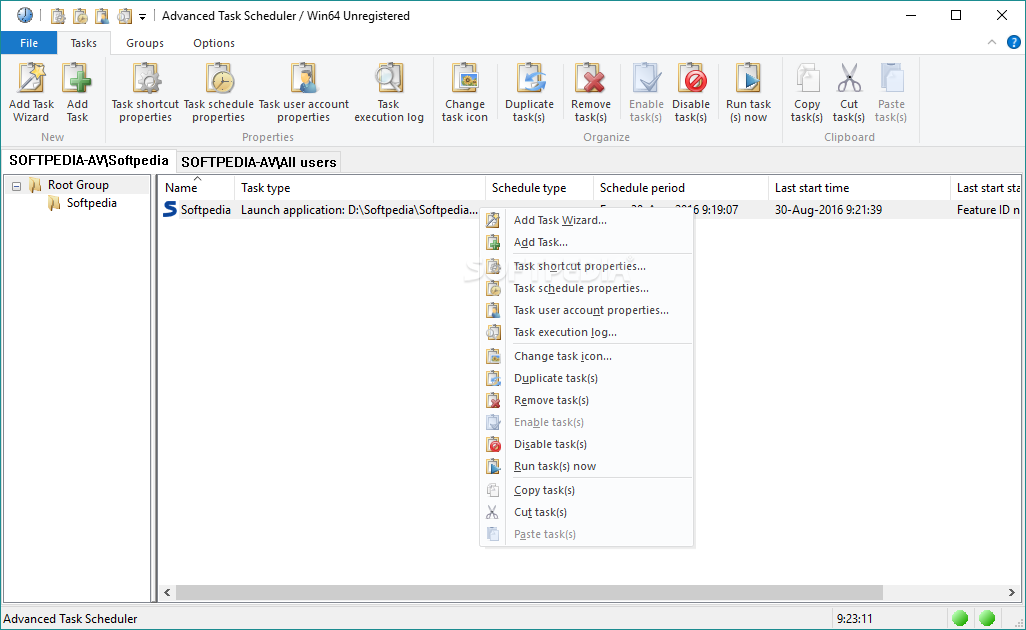The width and height of the screenshot is (1026, 630).
Task: Click Duplicate task(s) in ribbon
Action: pos(529,93)
